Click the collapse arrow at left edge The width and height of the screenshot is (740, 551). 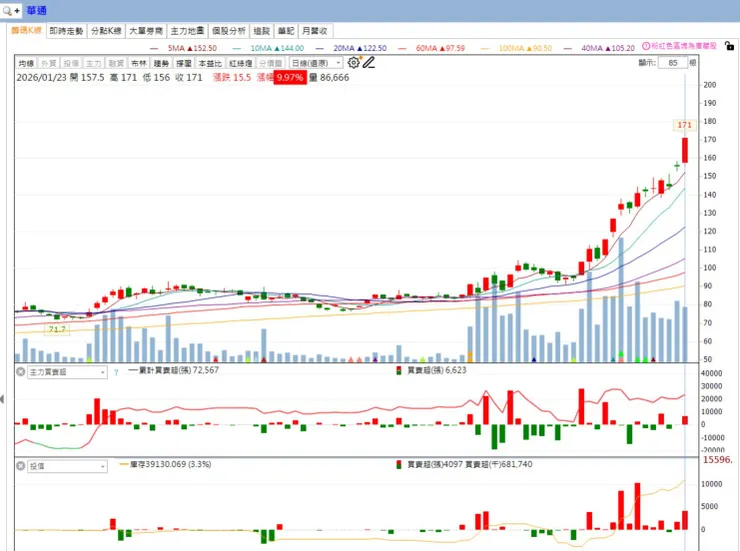click(2, 400)
